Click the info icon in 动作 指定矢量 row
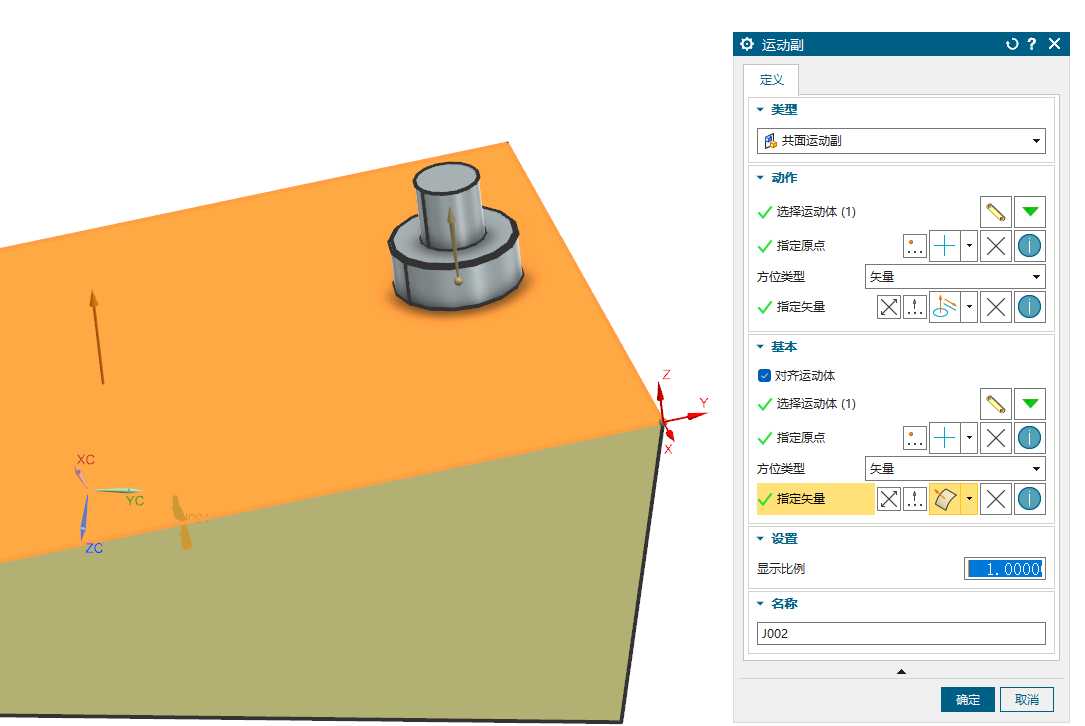Screen dimensions: 1085x726 coord(1030,307)
